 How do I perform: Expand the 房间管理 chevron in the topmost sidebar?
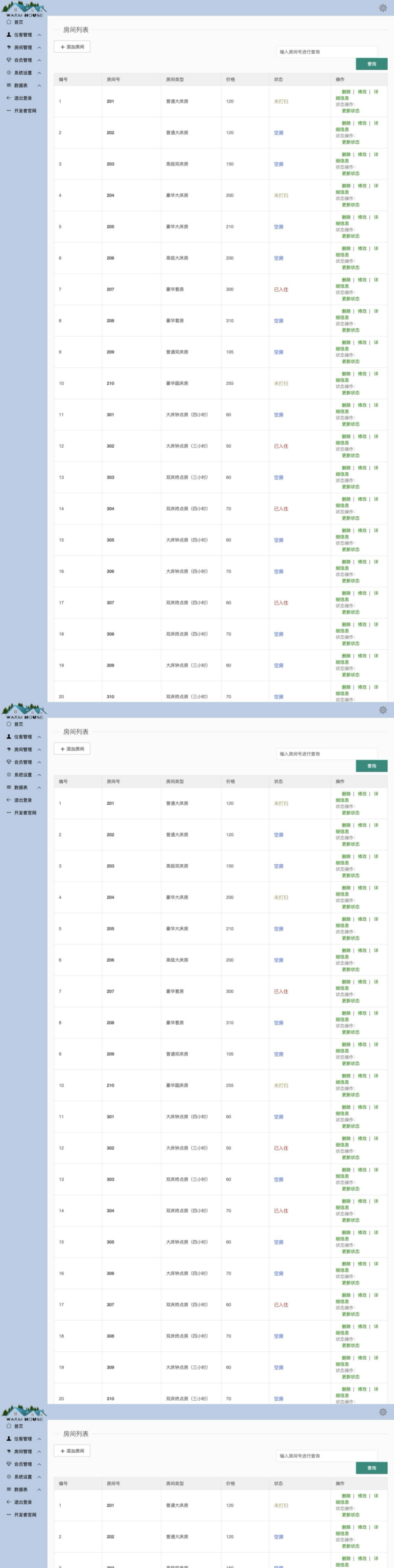(x=39, y=47)
